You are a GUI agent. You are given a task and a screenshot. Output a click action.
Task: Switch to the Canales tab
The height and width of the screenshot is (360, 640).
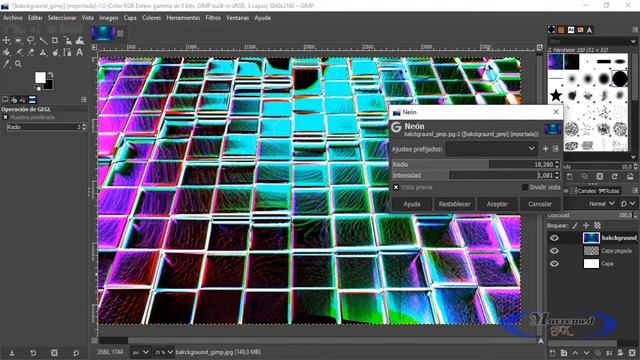[584, 191]
